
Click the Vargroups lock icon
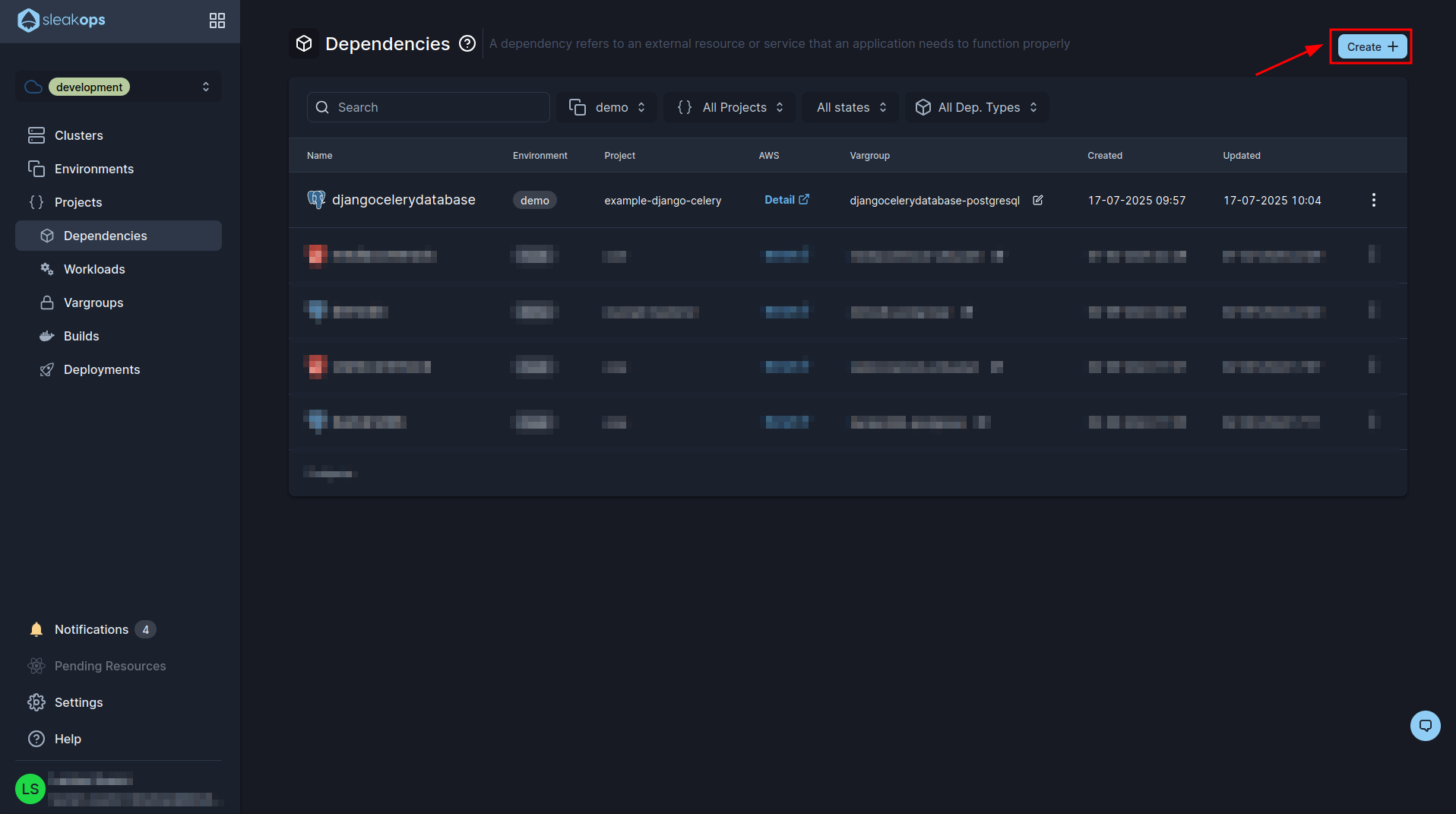tap(47, 302)
